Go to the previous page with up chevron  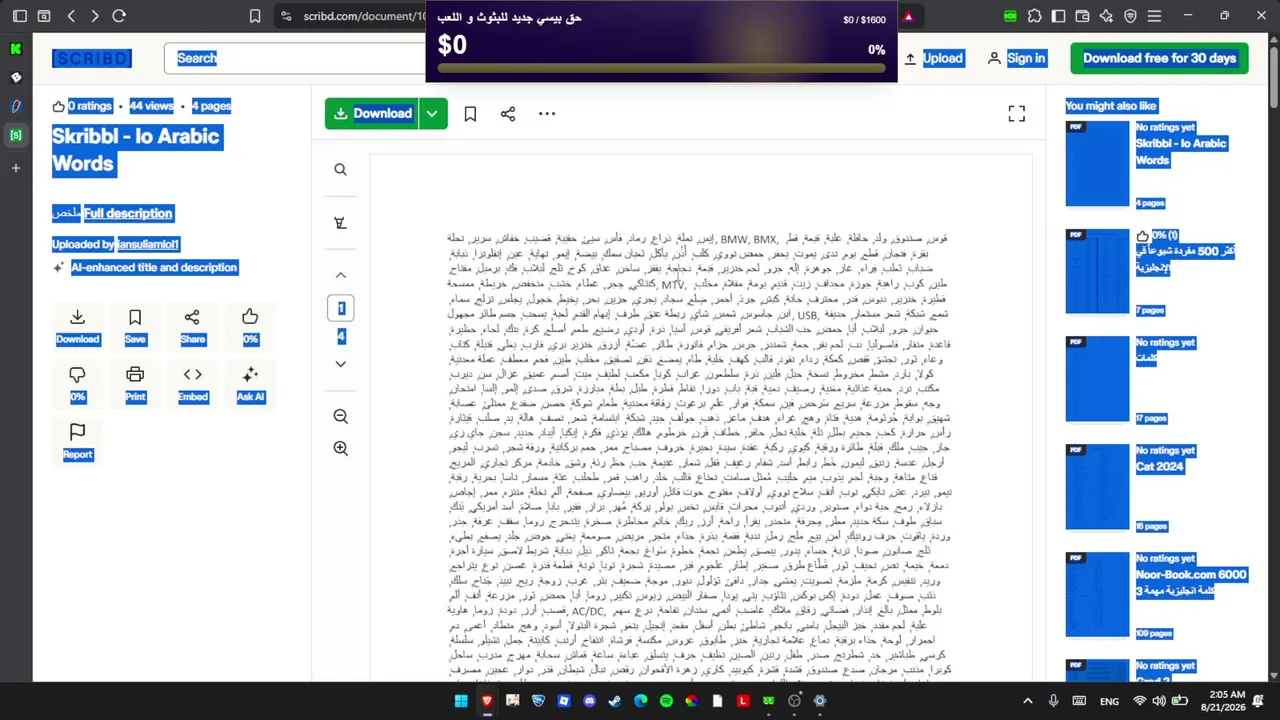tap(340, 275)
